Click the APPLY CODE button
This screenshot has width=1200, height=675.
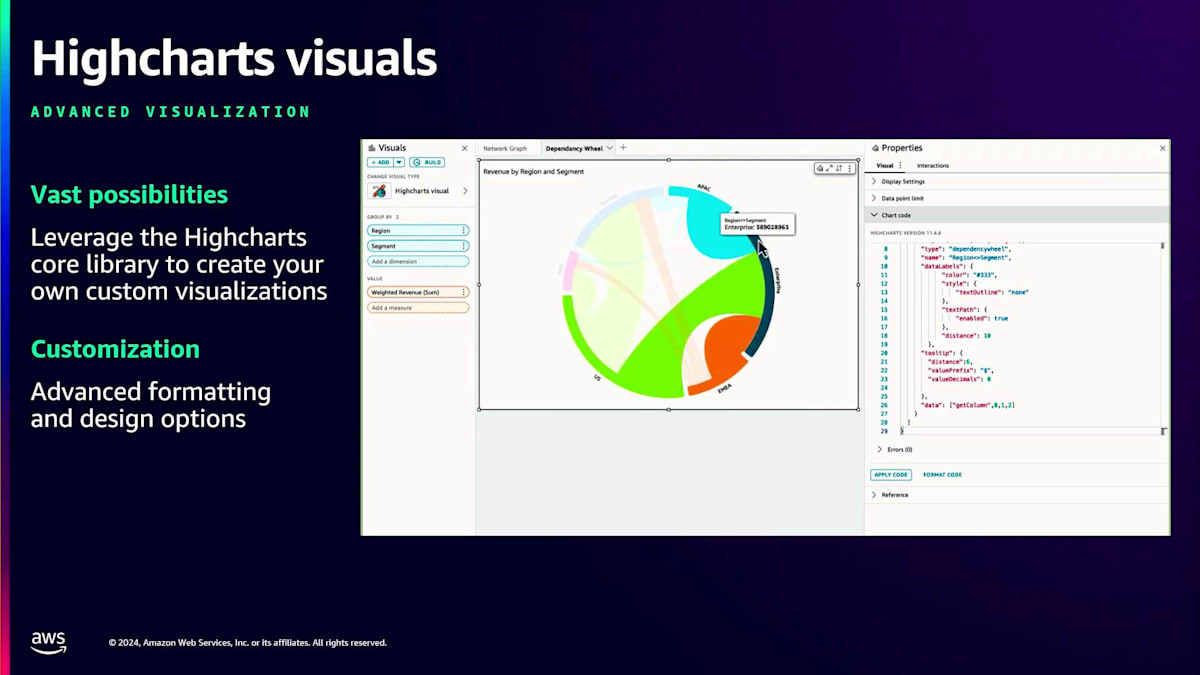[x=890, y=475]
